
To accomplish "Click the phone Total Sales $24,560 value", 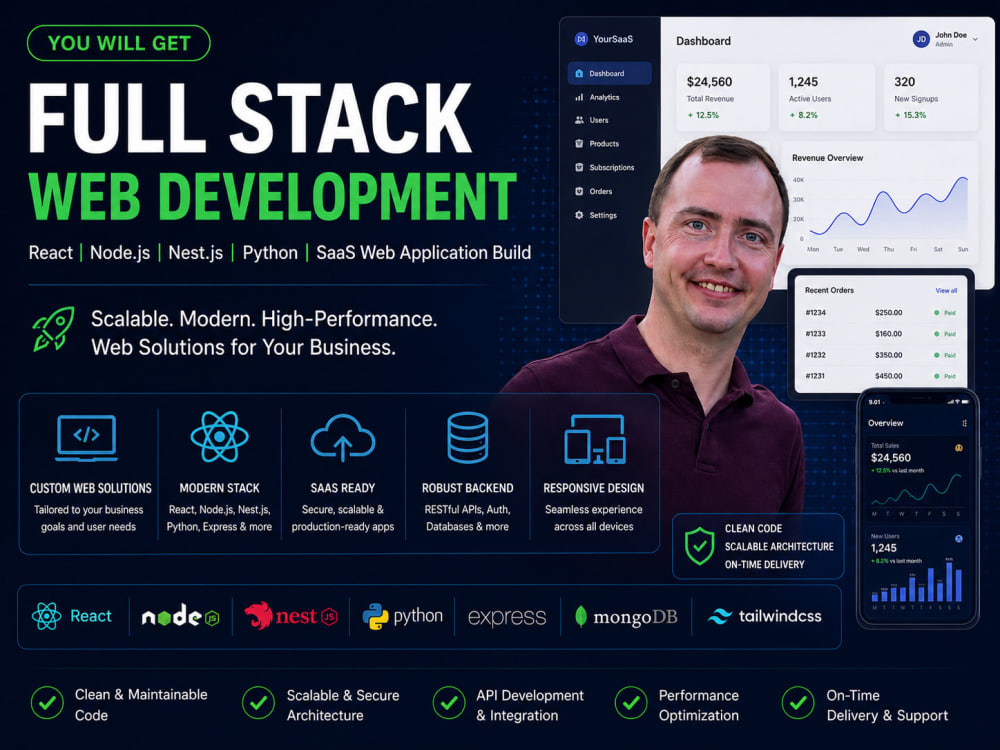I will coord(890,458).
